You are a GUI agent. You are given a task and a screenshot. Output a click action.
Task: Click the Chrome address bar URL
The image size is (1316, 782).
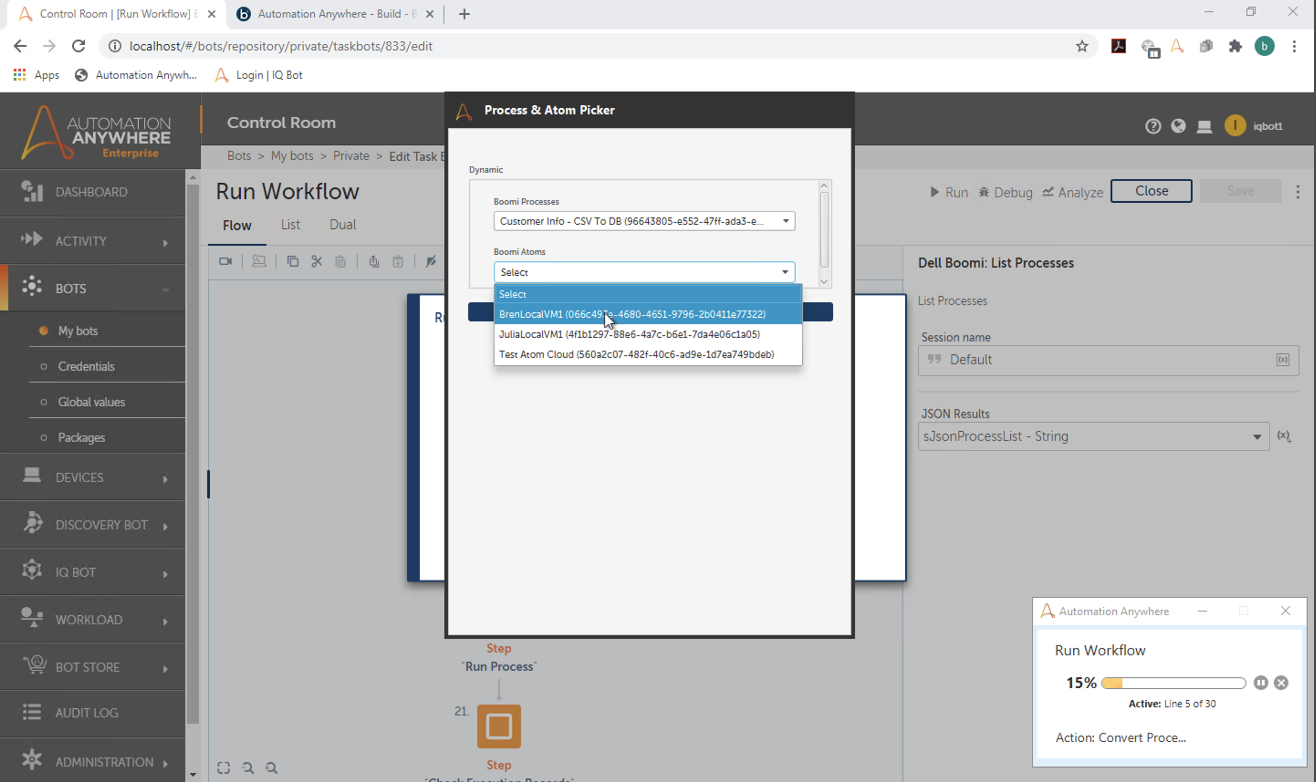pyautogui.click(x=281, y=46)
